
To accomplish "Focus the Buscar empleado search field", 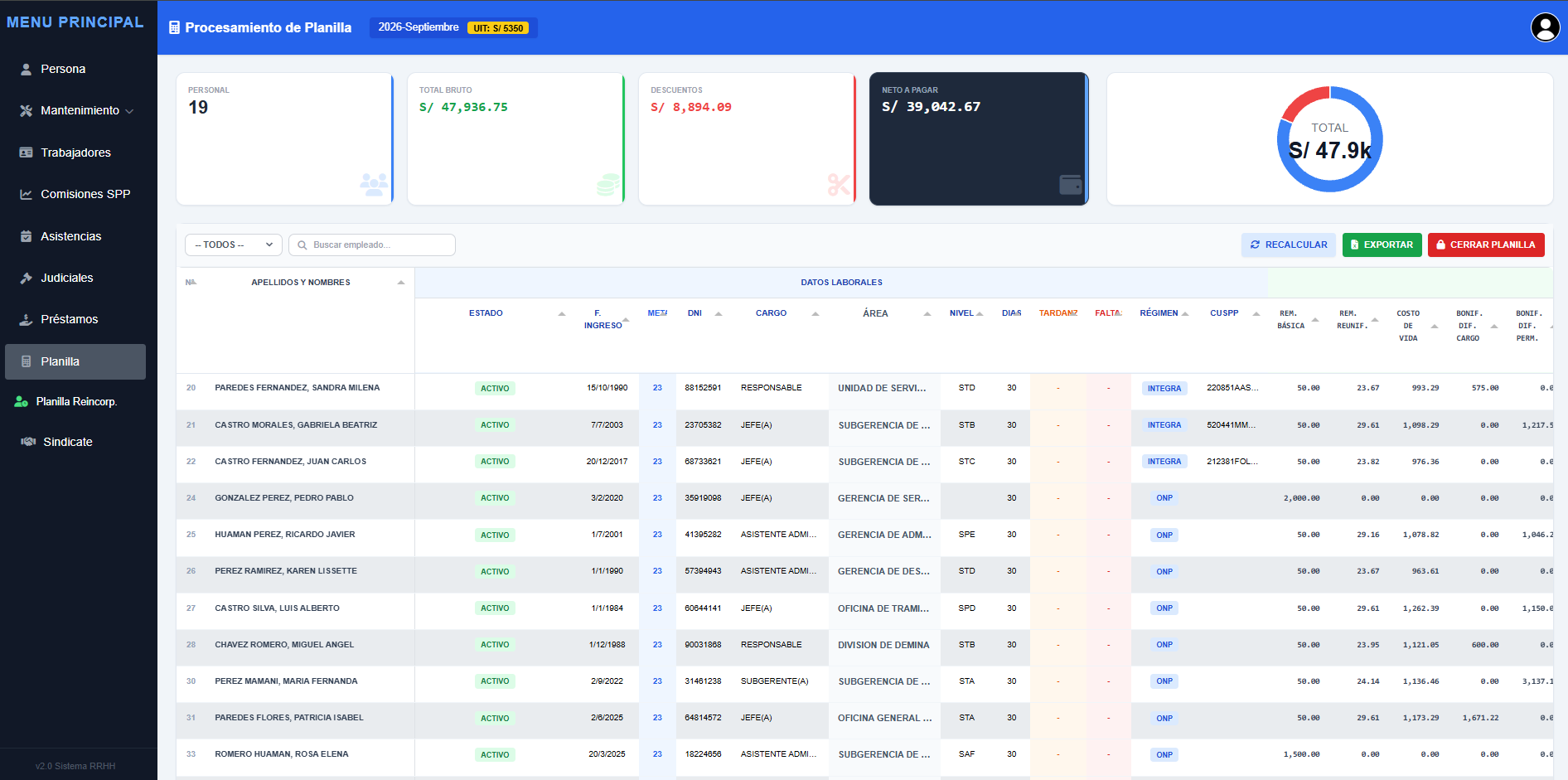I will 372,245.
